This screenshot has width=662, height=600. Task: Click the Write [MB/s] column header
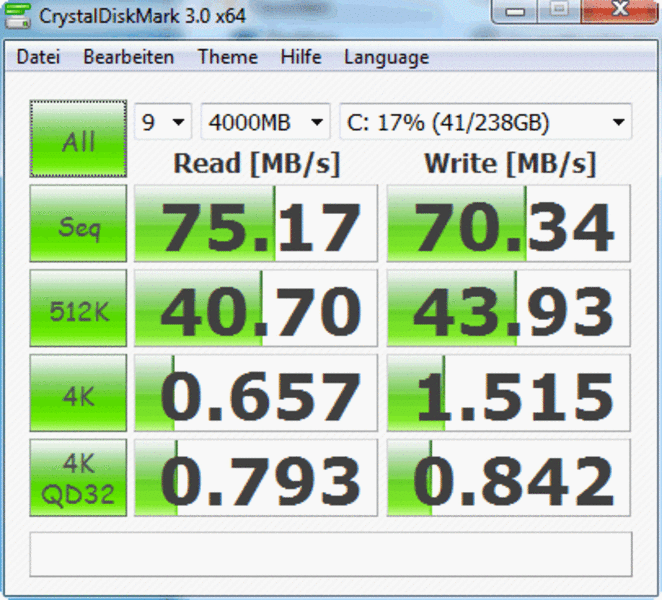pyautogui.click(x=510, y=163)
